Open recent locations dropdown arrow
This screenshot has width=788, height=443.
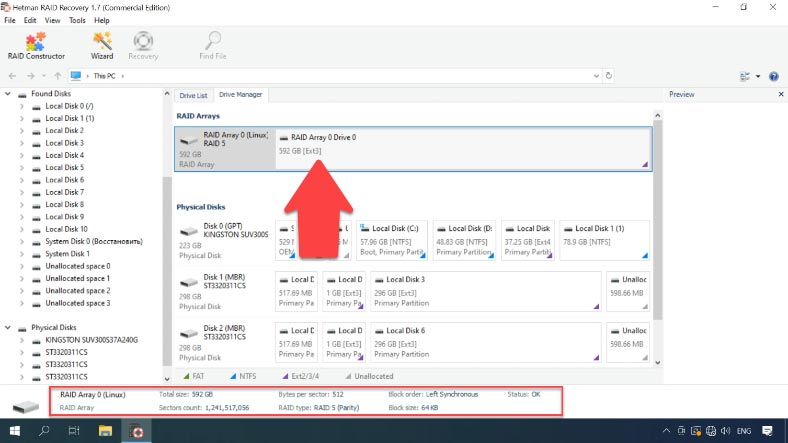click(x=44, y=76)
